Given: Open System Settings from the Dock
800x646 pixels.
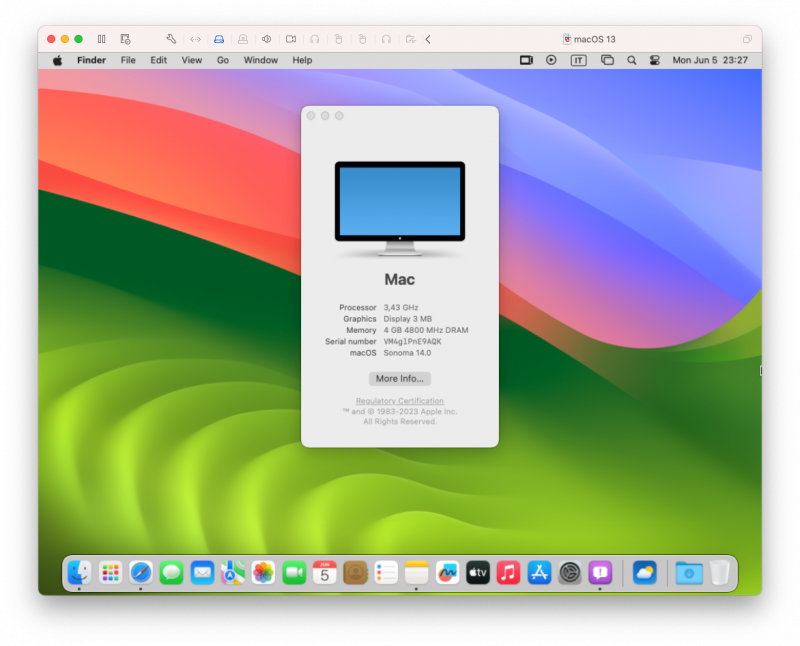Looking at the screenshot, I should (570, 572).
